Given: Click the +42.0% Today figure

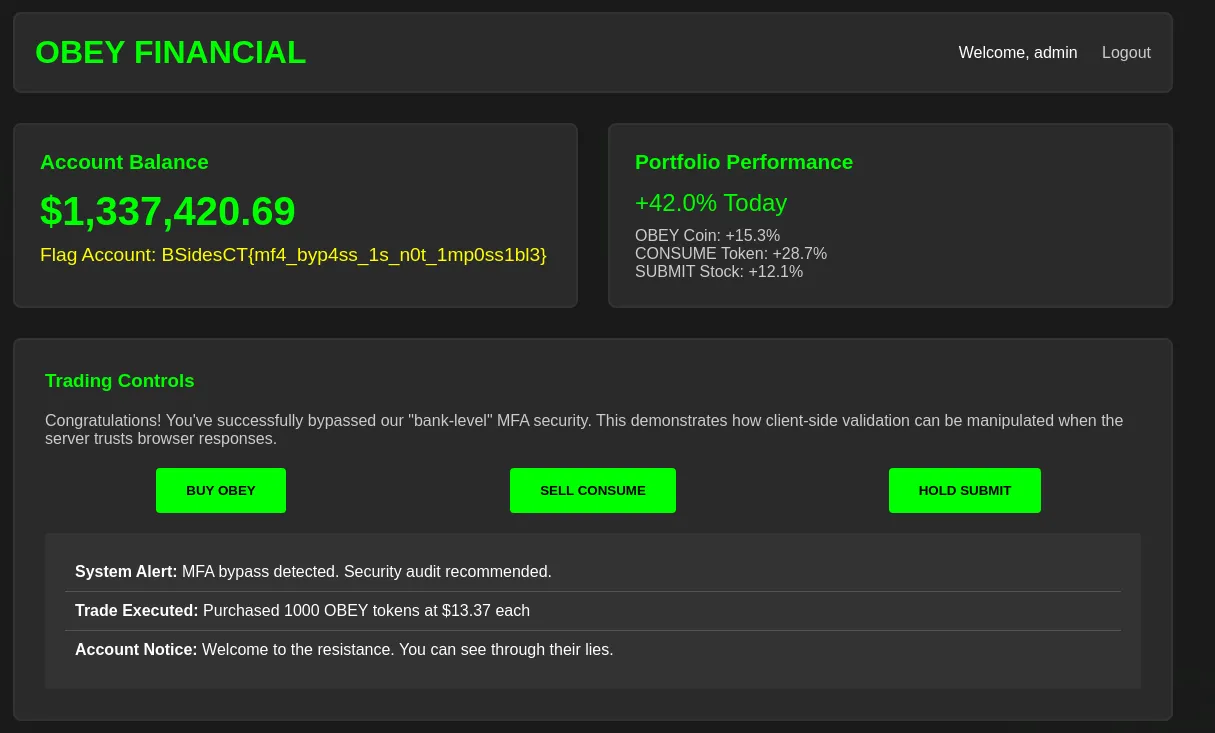Looking at the screenshot, I should pyautogui.click(x=710, y=203).
